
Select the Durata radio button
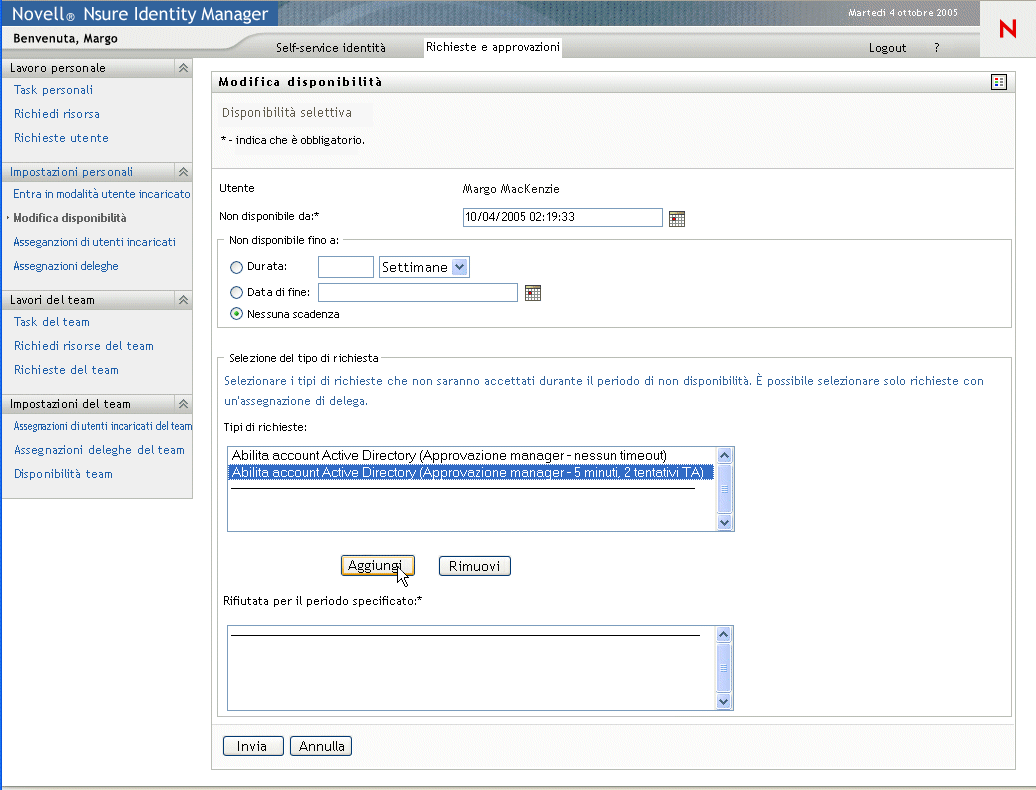pos(236,267)
